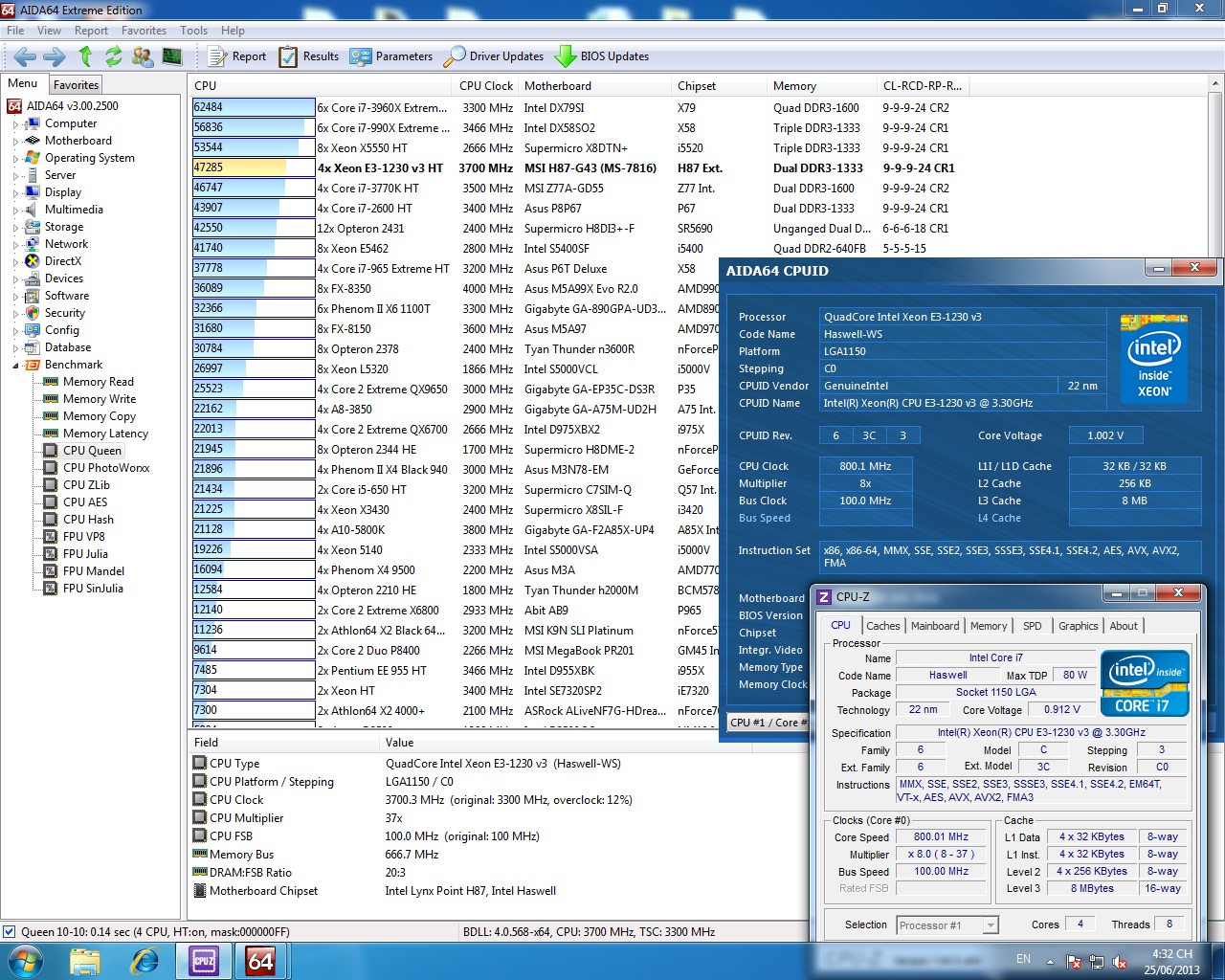Open Windows Start menu

(x=25, y=960)
